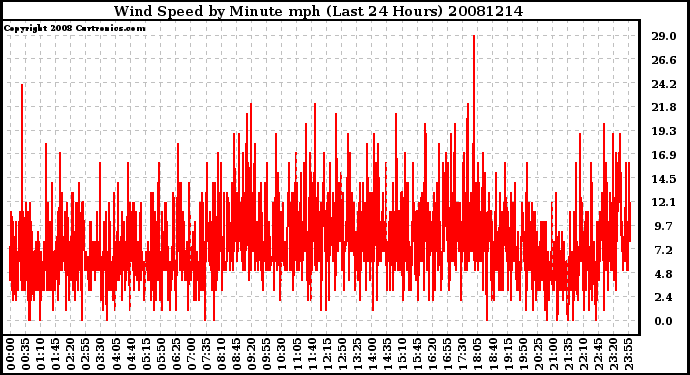Screen dimensions: 690x375
Task: Click the 16.9 y-axis label
Action: [x=664, y=155]
